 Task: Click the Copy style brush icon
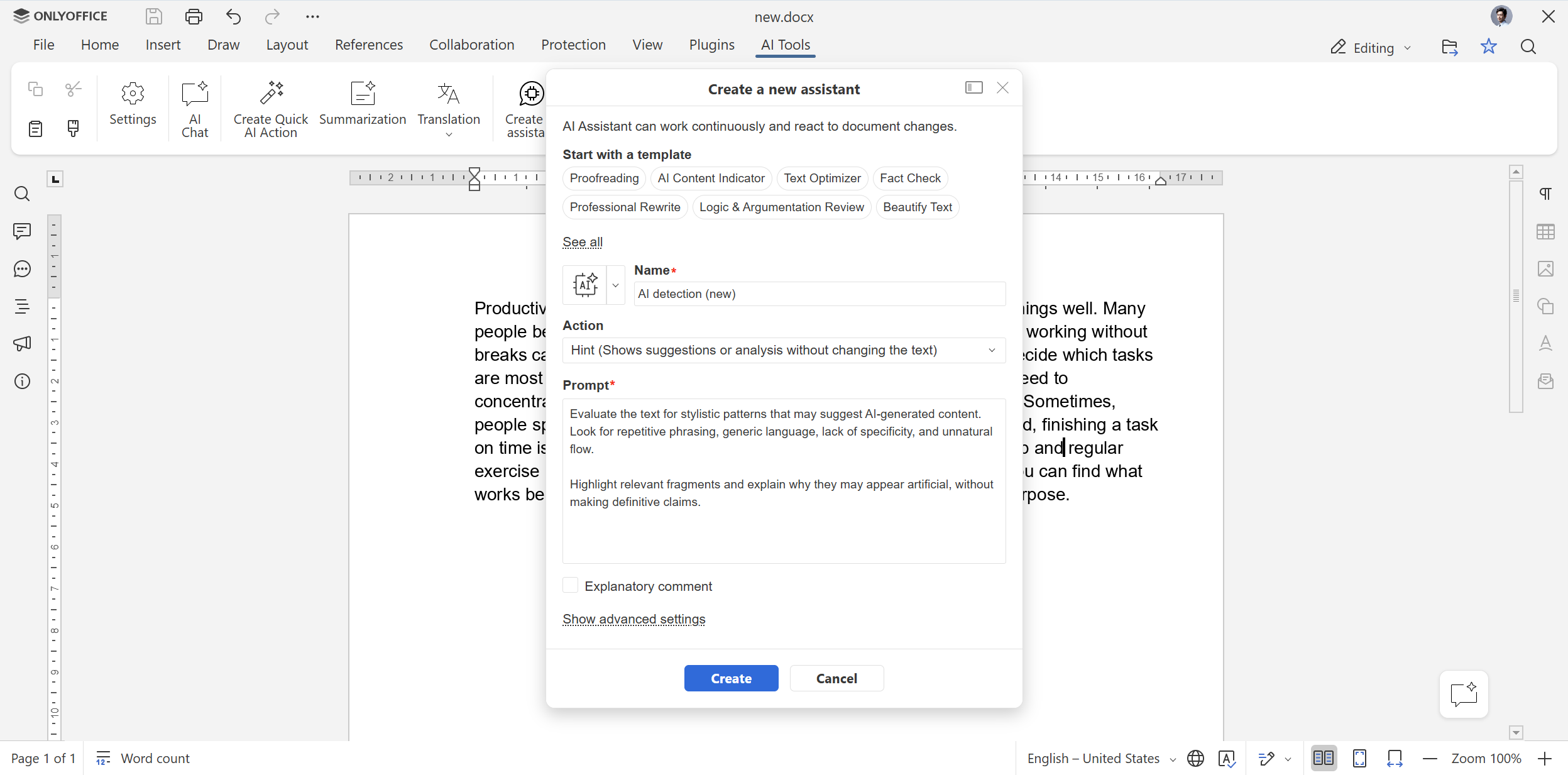coord(74,129)
